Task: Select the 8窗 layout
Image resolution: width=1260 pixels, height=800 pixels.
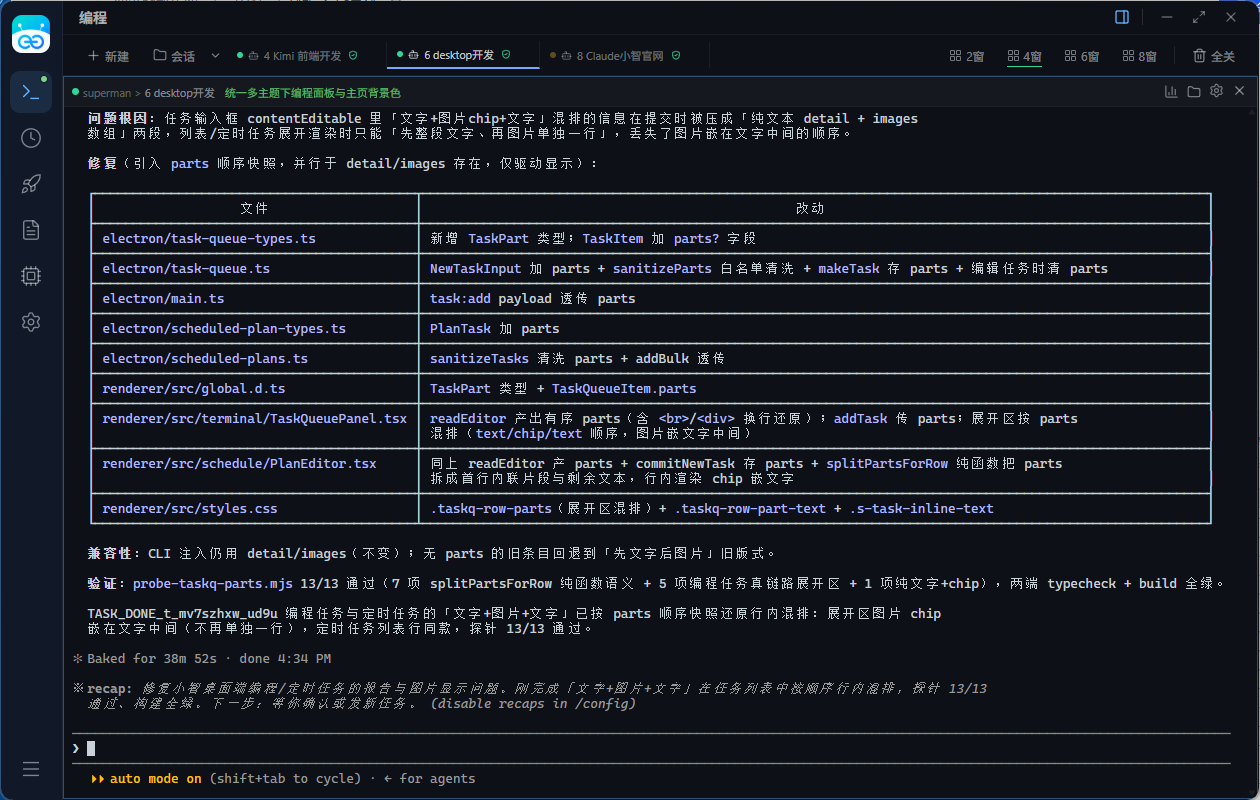Action: pyautogui.click(x=1140, y=56)
